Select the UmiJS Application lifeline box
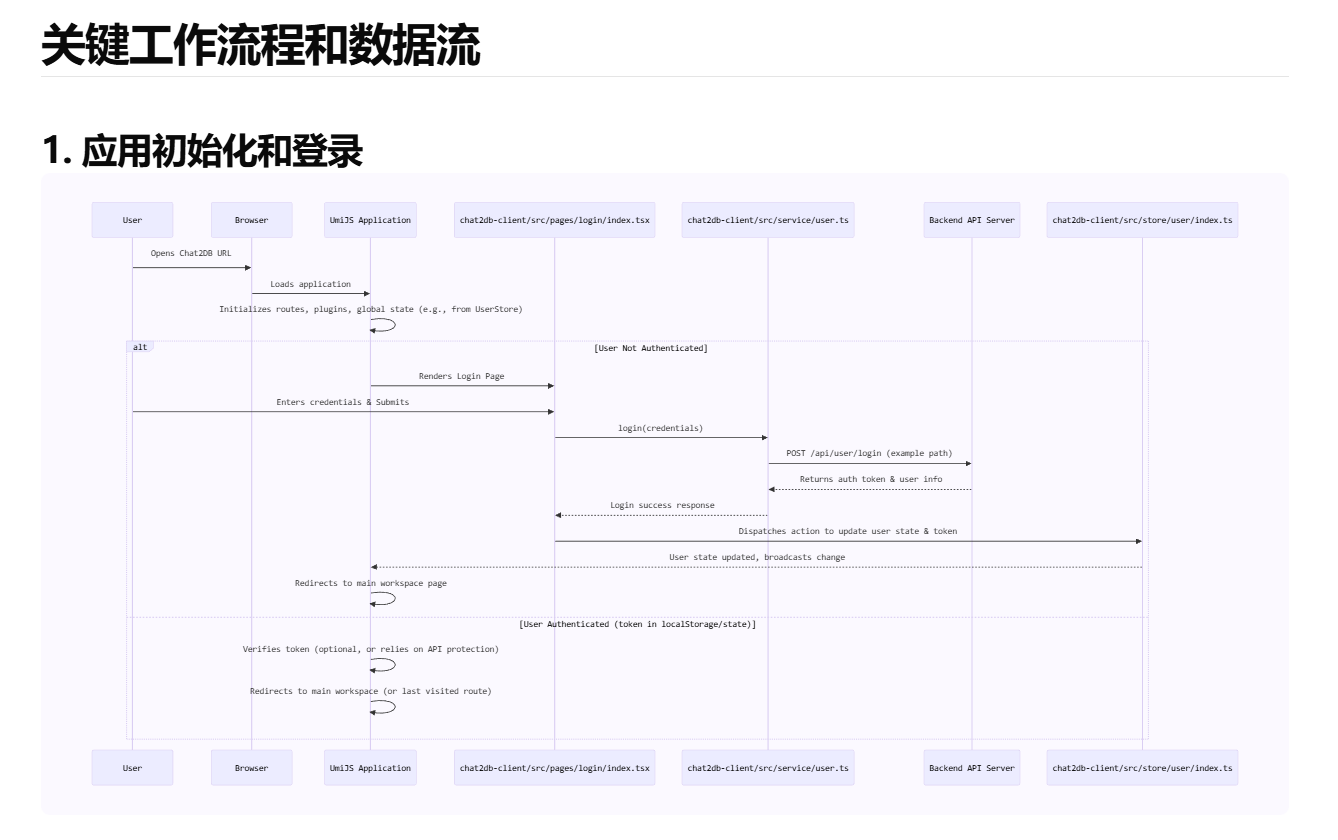The height and width of the screenshot is (840, 1338). click(x=370, y=219)
